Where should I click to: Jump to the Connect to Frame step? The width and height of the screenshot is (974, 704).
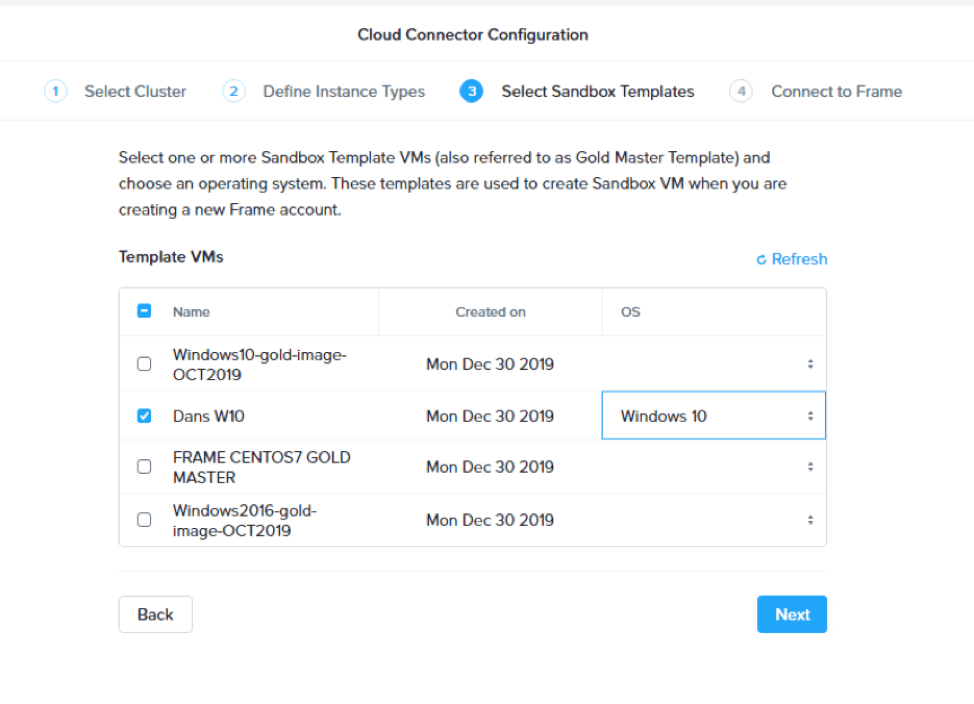pos(836,91)
